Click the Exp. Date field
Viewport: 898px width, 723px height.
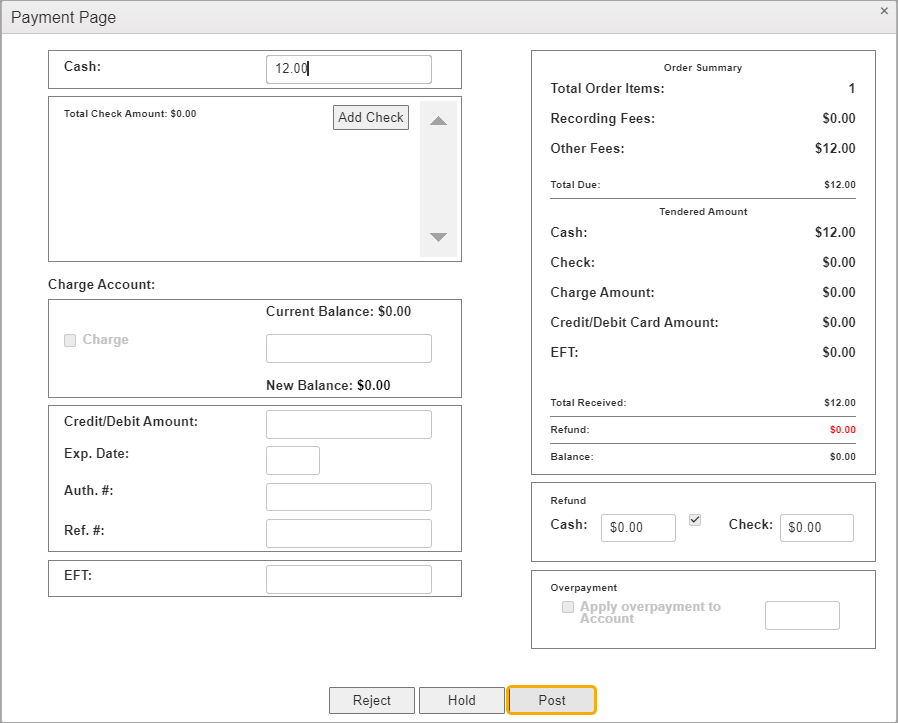tap(292, 460)
